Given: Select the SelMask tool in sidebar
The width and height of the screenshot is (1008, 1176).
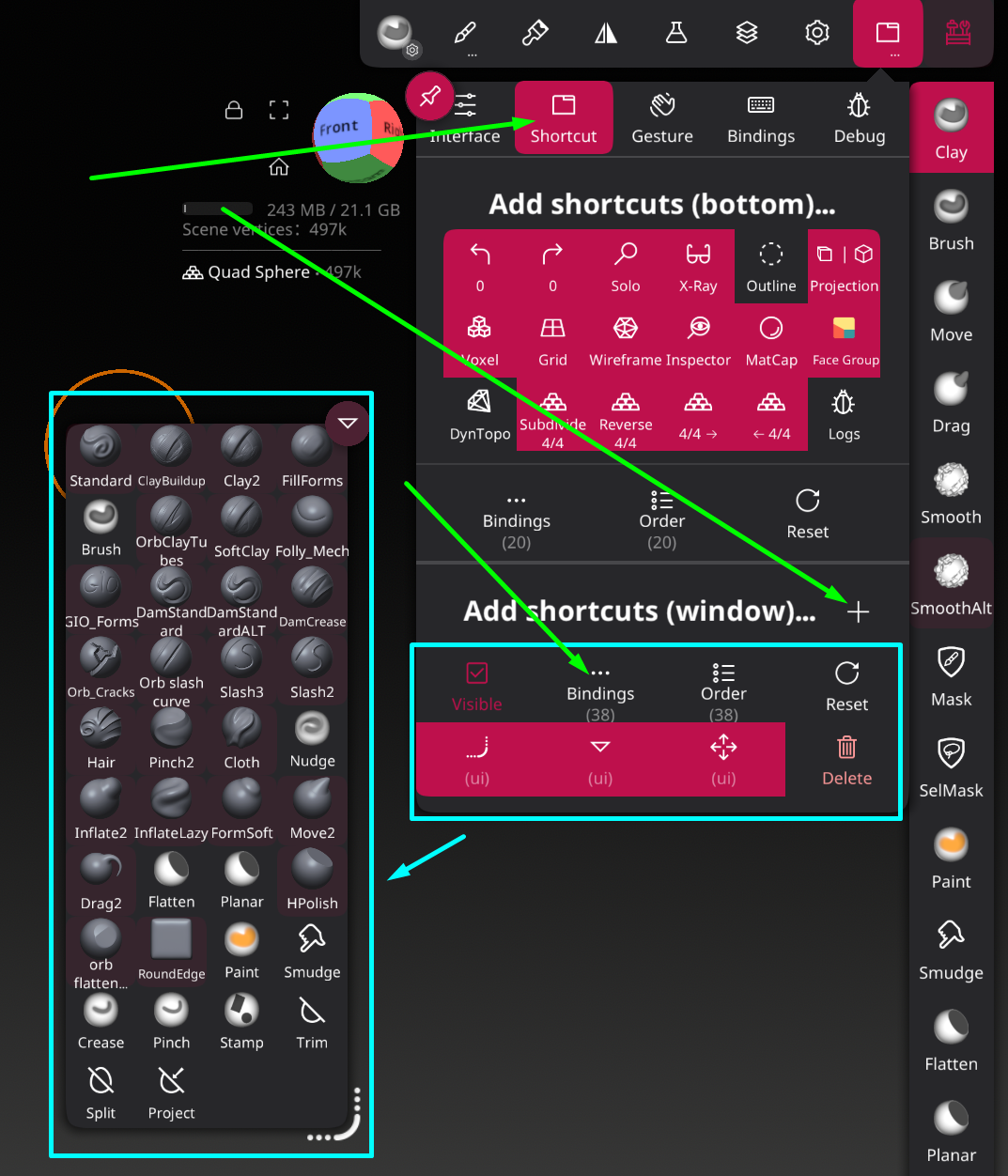Looking at the screenshot, I should 951,766.
